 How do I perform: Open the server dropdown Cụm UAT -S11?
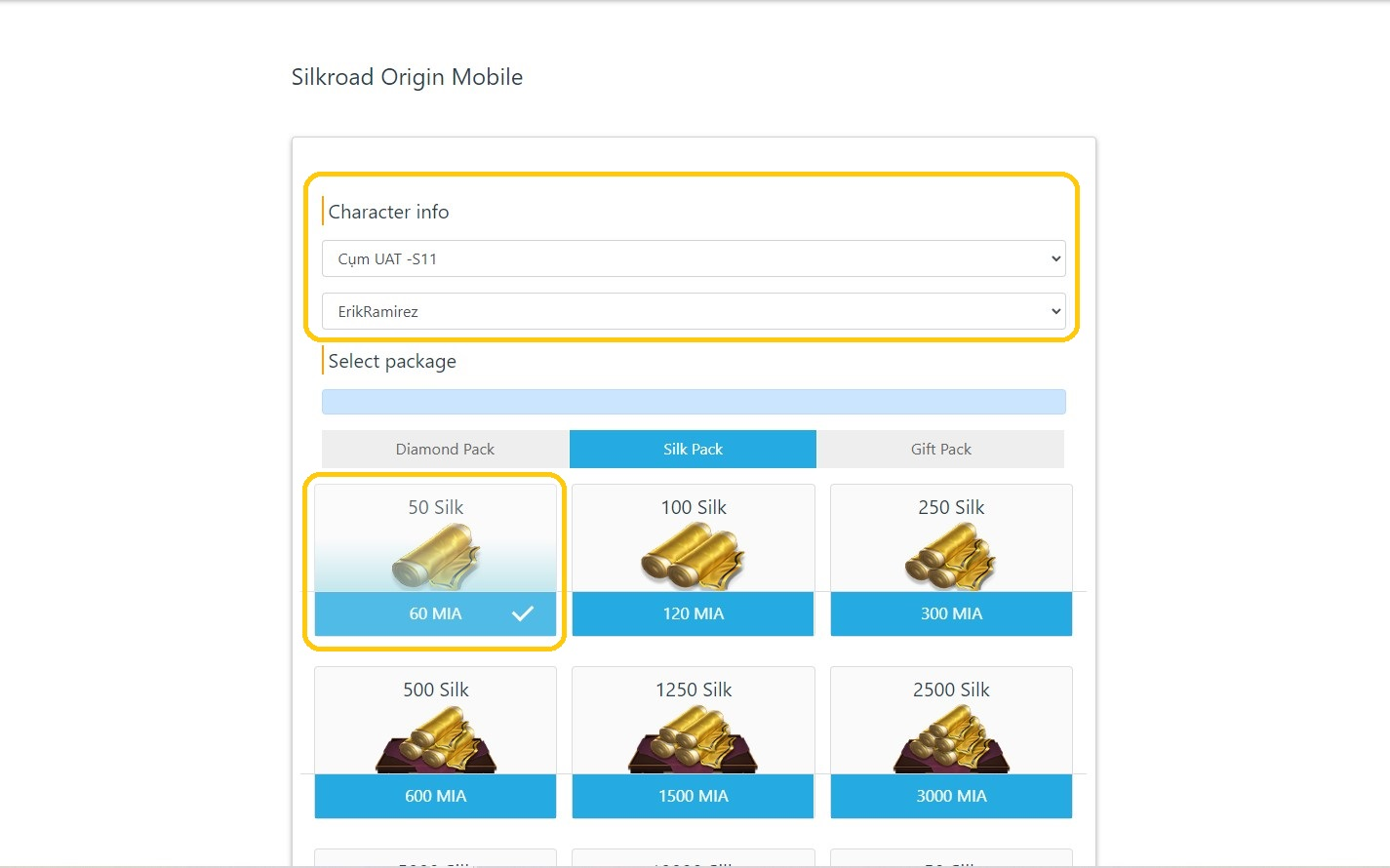[x=693, y=258]
